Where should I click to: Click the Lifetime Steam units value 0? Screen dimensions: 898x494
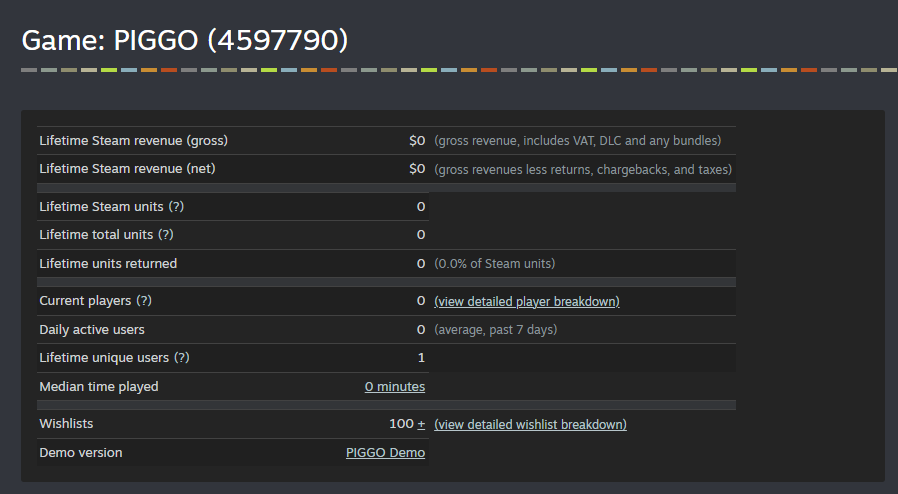421,207
